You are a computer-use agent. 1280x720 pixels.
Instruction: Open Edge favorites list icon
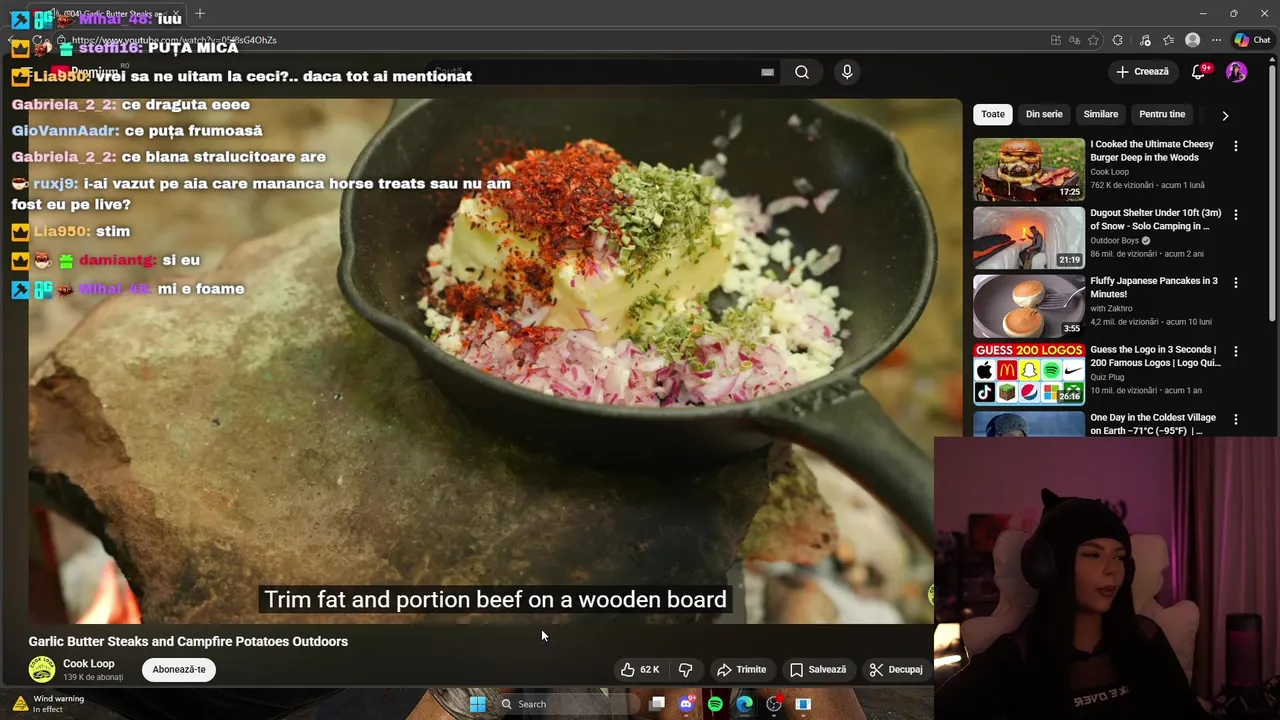1168,40
